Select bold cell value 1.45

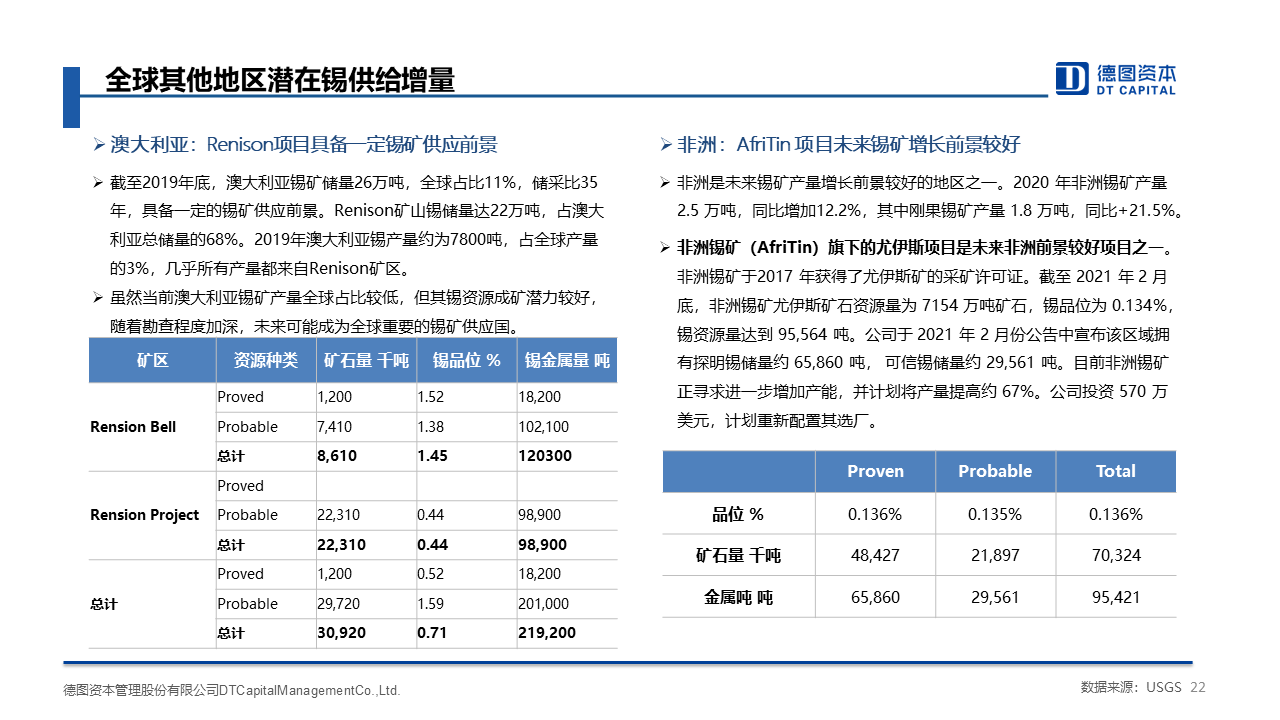(431, 456)
